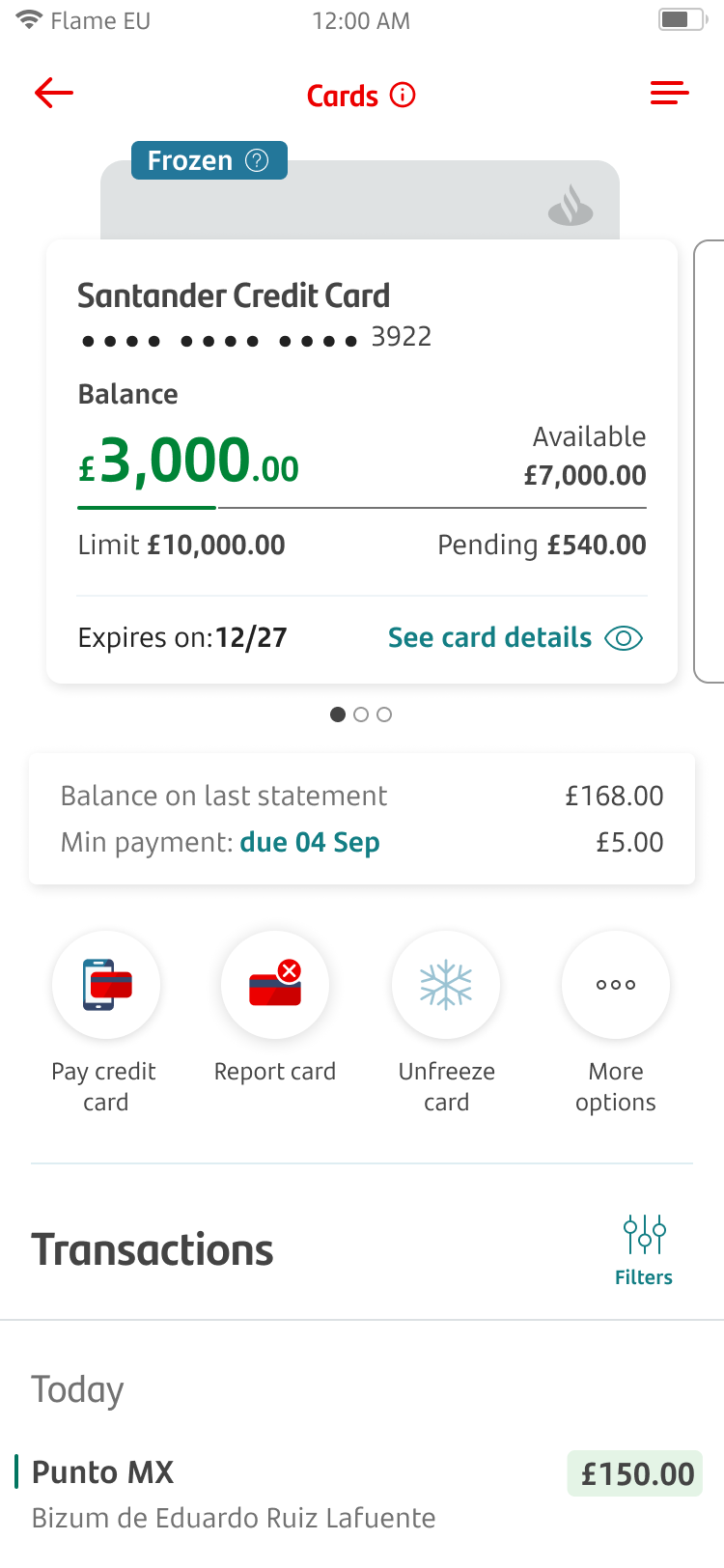This screenshot has height=1568, width=724.
Task: Tap the £150.00 amount badge
Action: (636, 1474)
